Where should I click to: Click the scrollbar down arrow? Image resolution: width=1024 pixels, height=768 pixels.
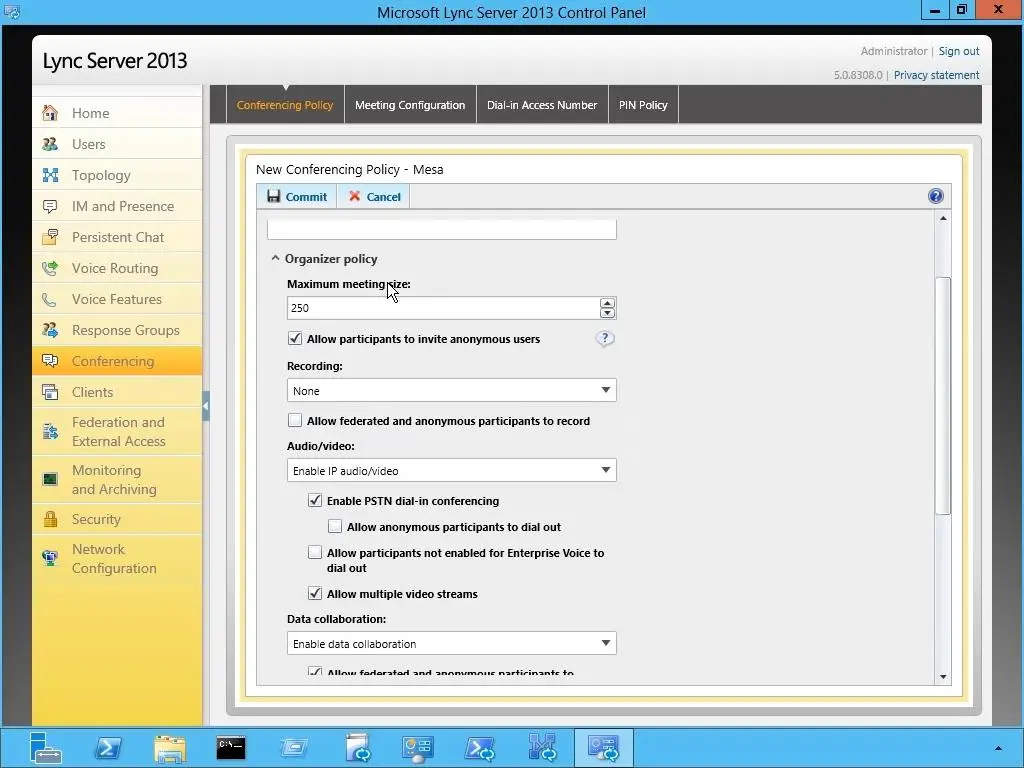pos(942,677)
